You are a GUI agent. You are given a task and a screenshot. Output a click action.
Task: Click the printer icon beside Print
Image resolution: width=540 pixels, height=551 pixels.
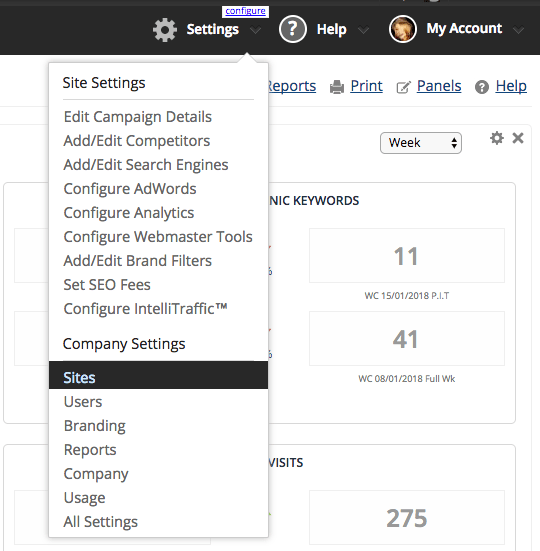click(337, 87)
